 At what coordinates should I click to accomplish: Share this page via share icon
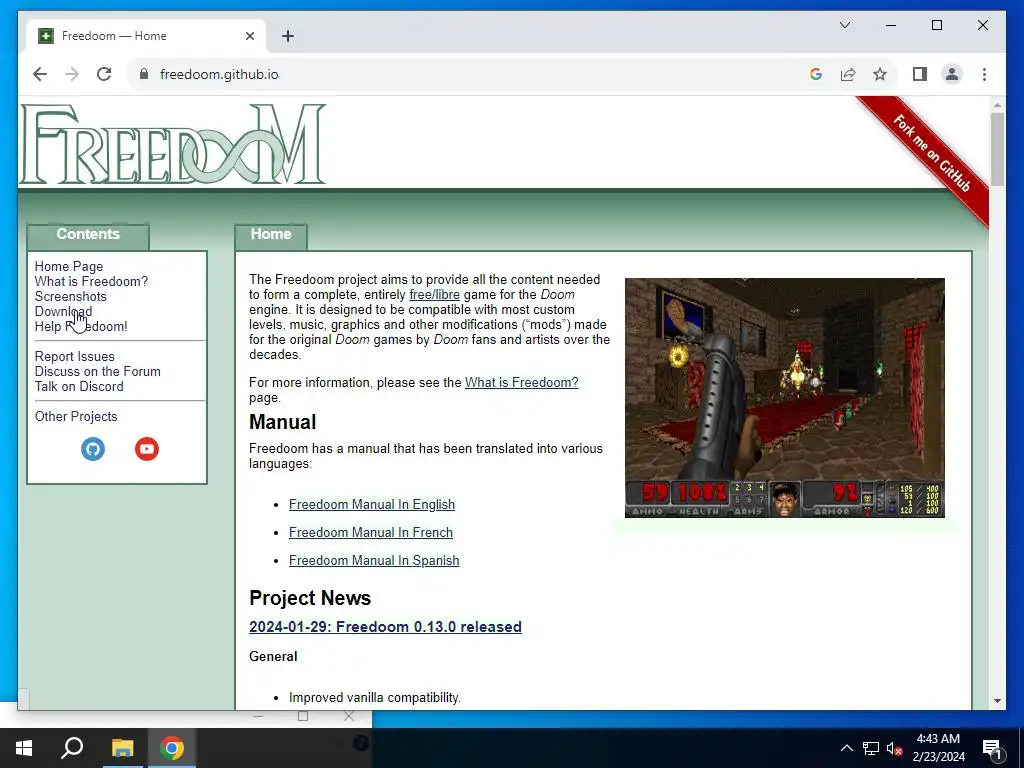click(x=848, y=74)
